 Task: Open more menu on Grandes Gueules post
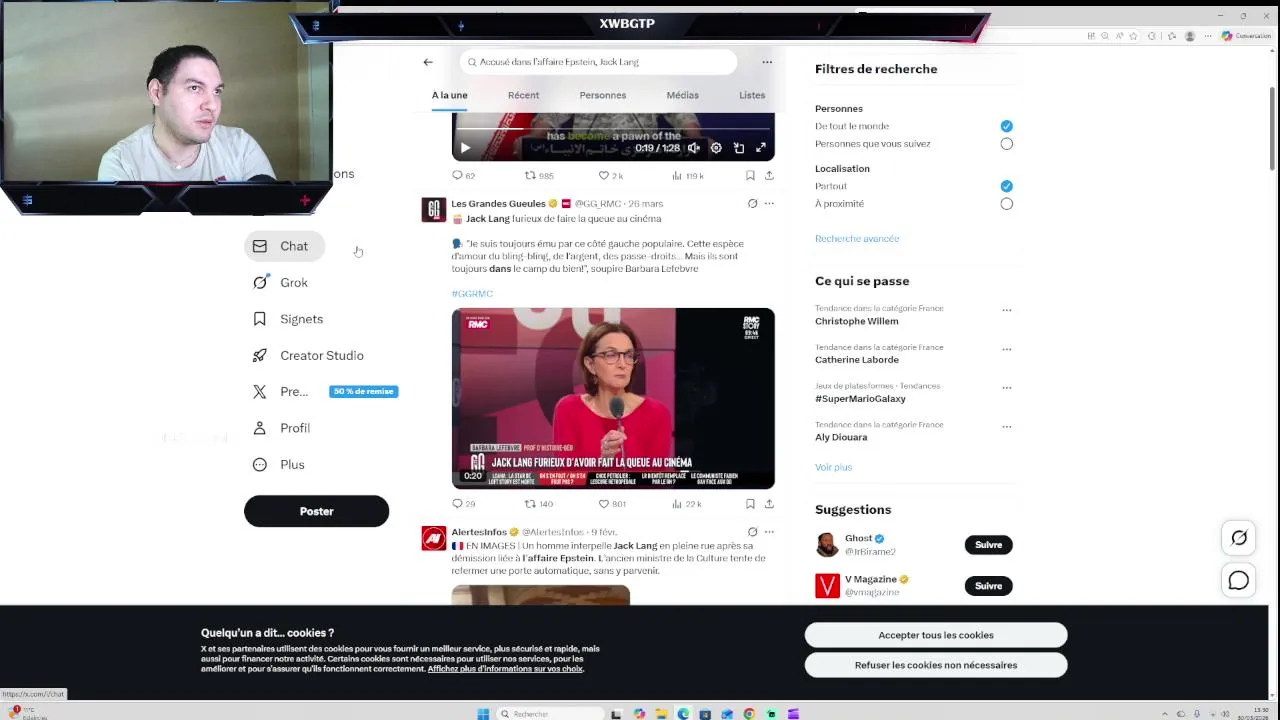point(769,204)
